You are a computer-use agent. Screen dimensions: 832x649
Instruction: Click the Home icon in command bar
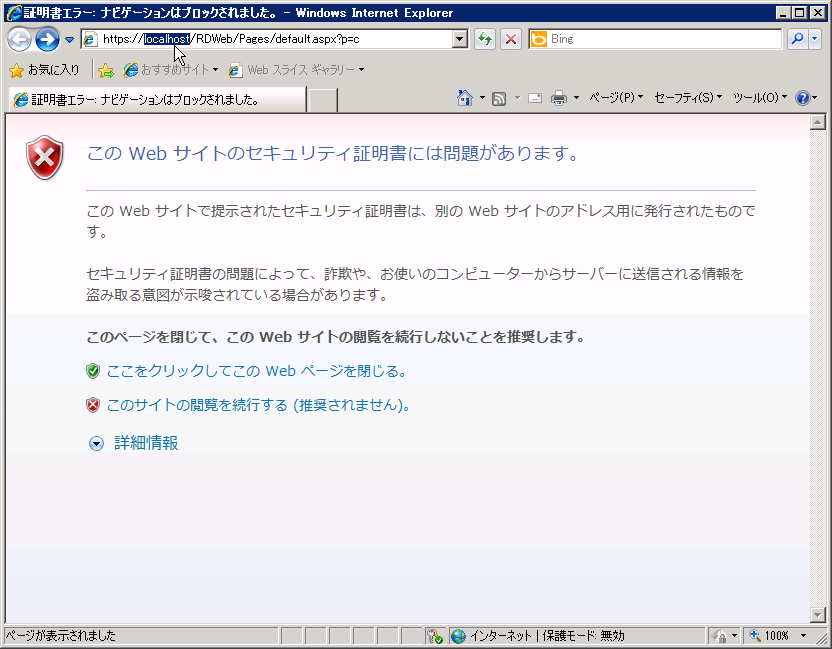(x=465, y=98)
